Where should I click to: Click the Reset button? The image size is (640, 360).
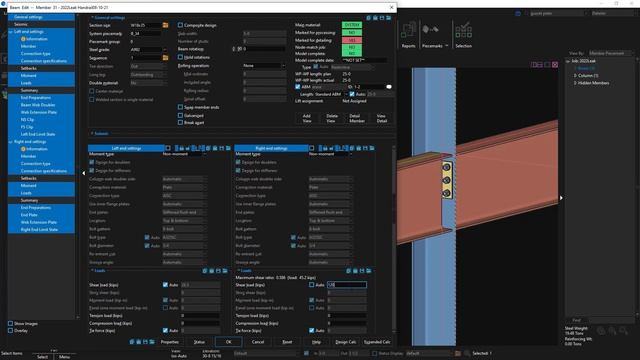287,342
